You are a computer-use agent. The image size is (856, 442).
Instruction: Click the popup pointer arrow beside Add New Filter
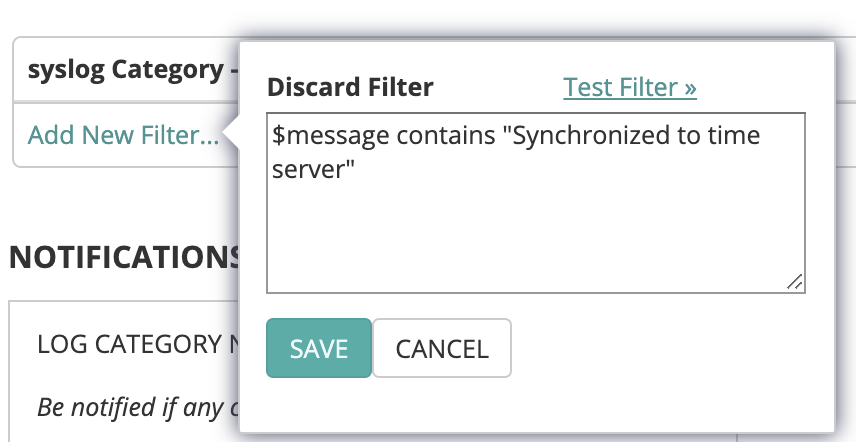point(231,135)
